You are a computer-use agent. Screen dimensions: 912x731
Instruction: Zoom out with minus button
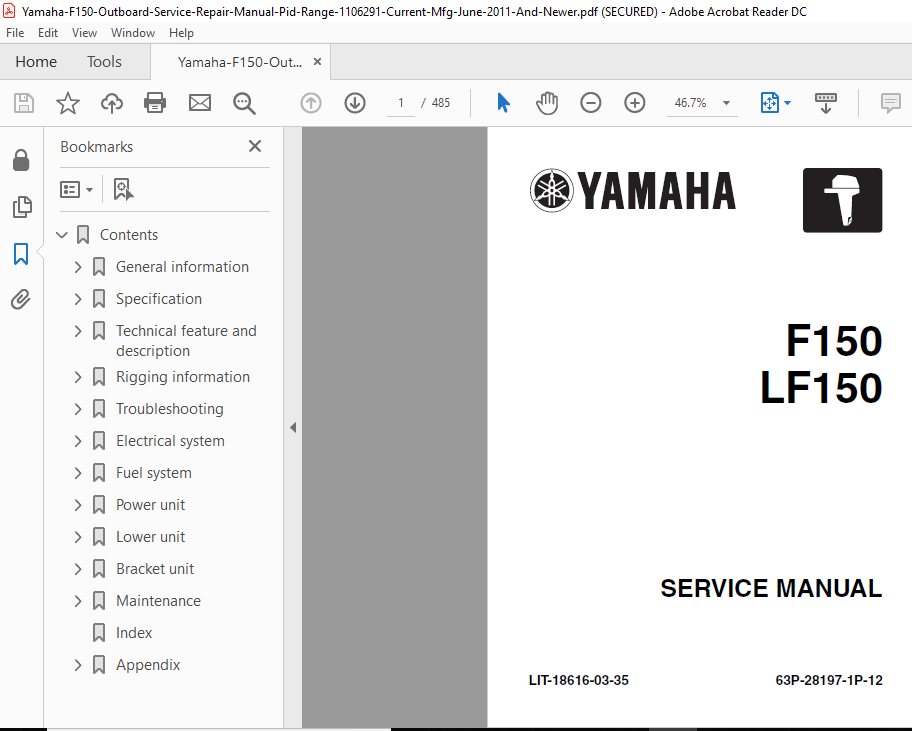[590, 103]
